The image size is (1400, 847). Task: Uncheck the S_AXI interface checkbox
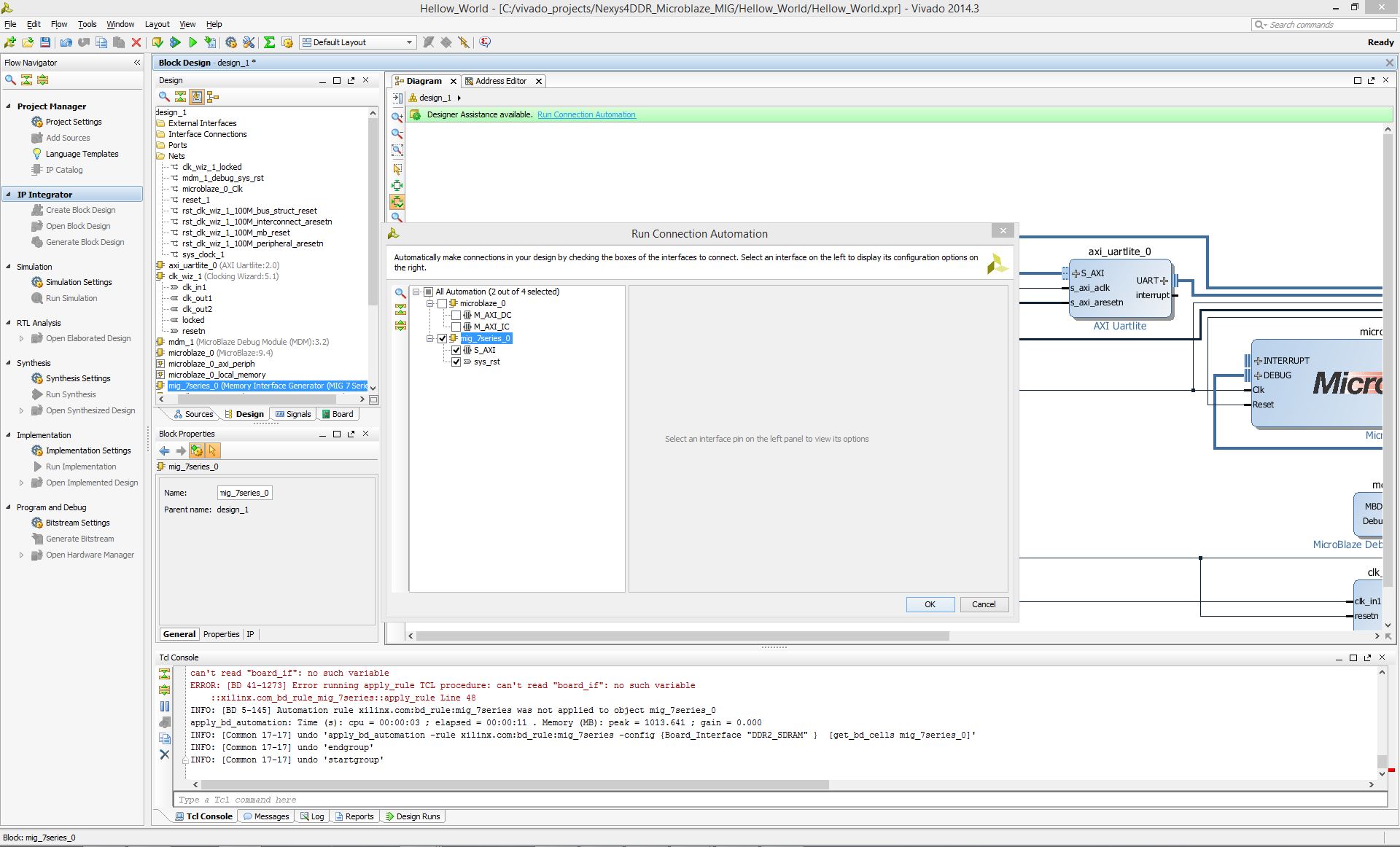pos(456,350)
